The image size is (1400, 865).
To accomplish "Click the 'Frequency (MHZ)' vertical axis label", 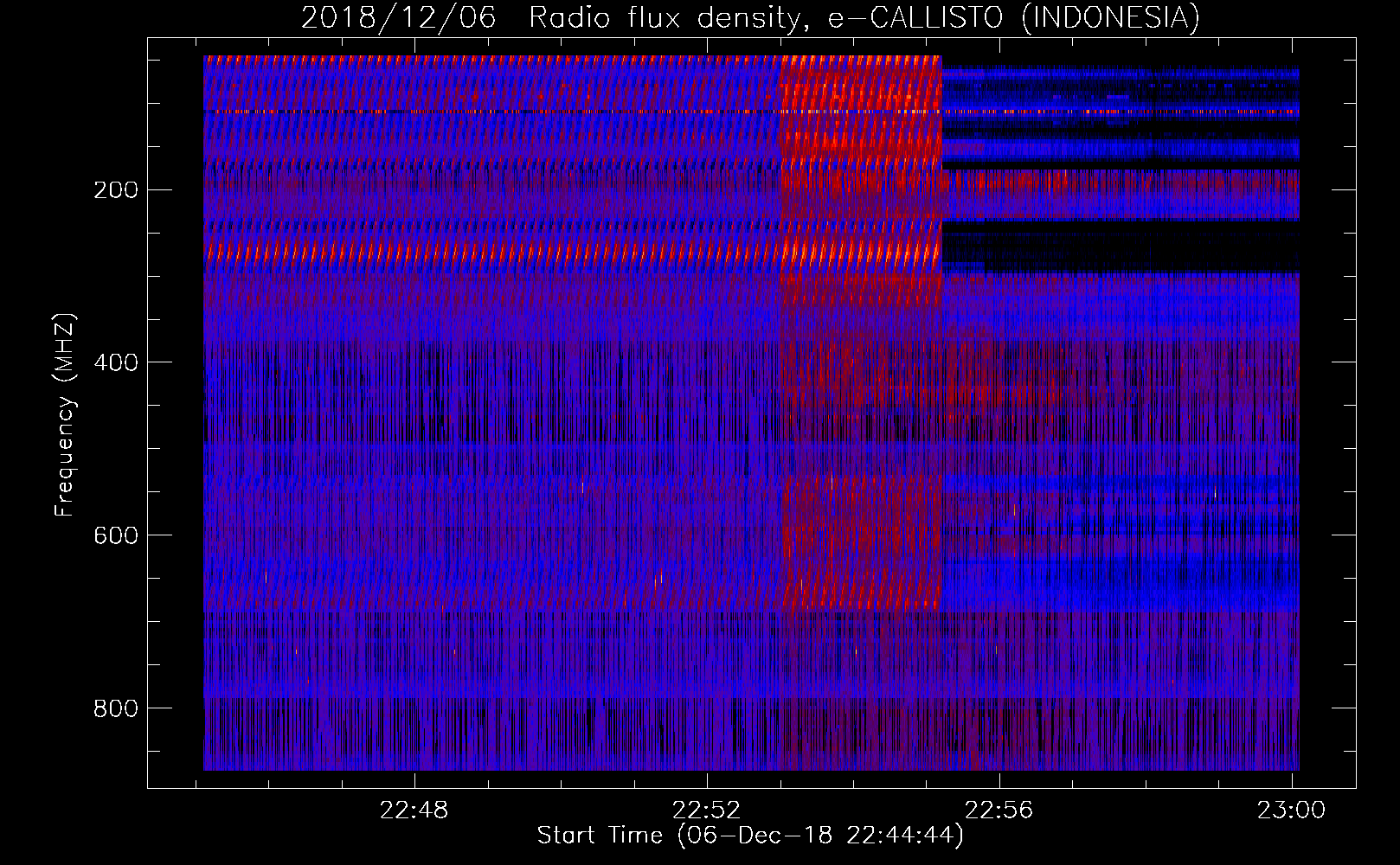I will [x=65, y=415].
